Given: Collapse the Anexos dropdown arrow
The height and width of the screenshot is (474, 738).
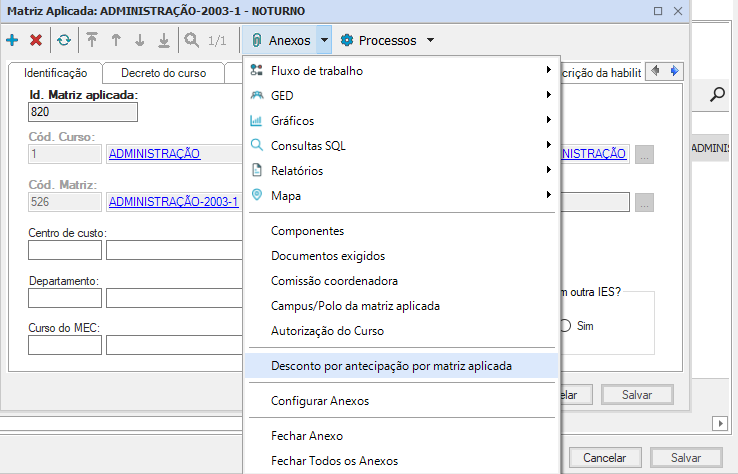Looking at the screenshot, I should [324, 41].
